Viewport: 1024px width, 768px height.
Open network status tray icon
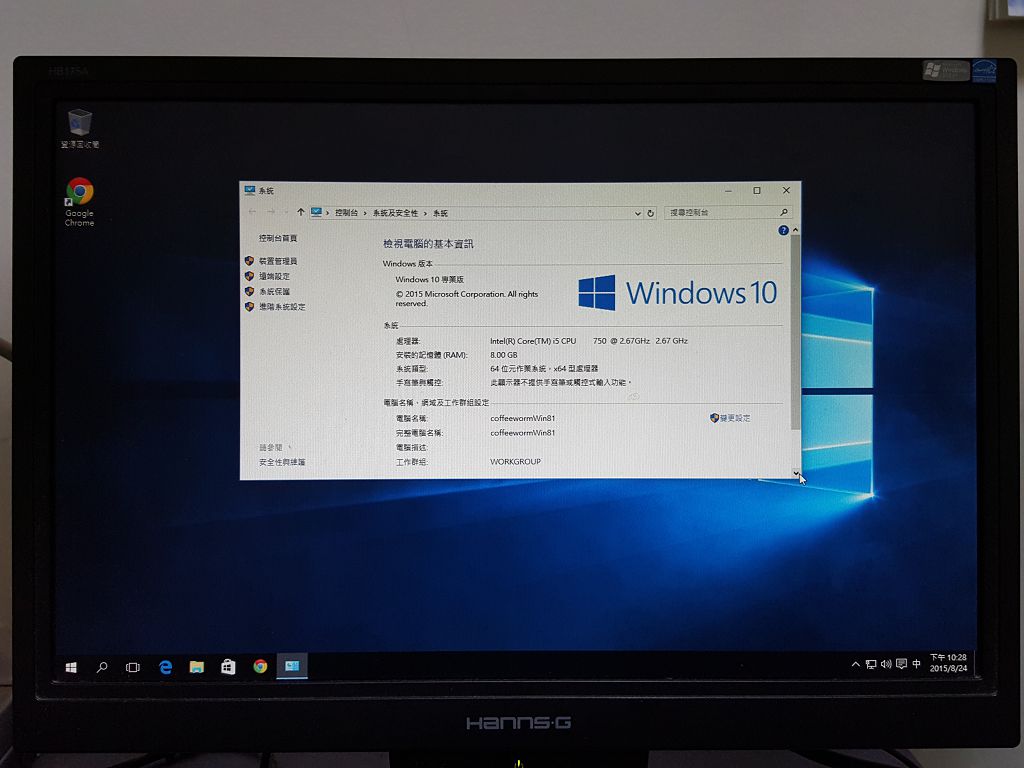coord(871,664)
